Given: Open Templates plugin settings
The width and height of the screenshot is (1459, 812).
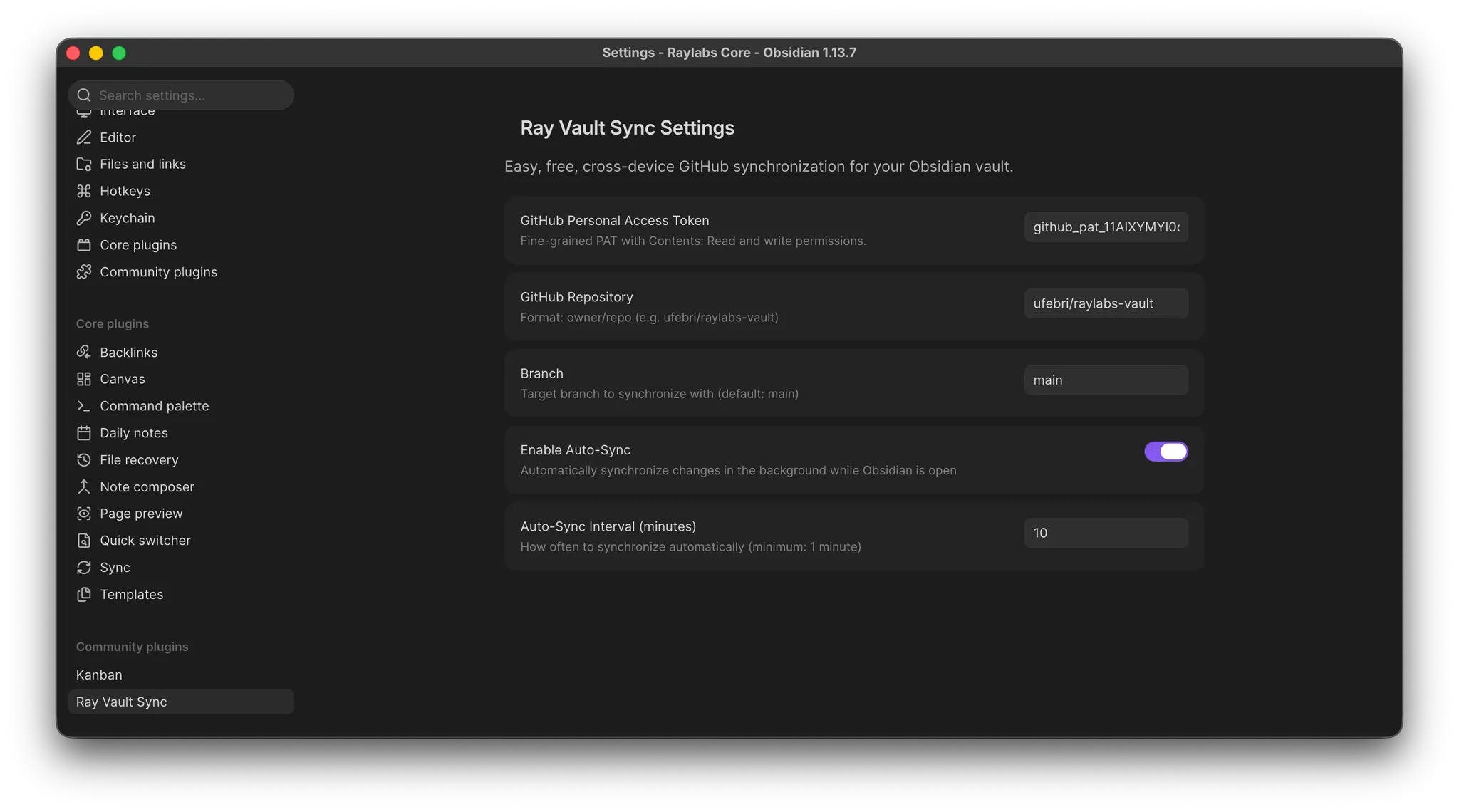Looking at the screenshot, I should (x=181, y=595).
